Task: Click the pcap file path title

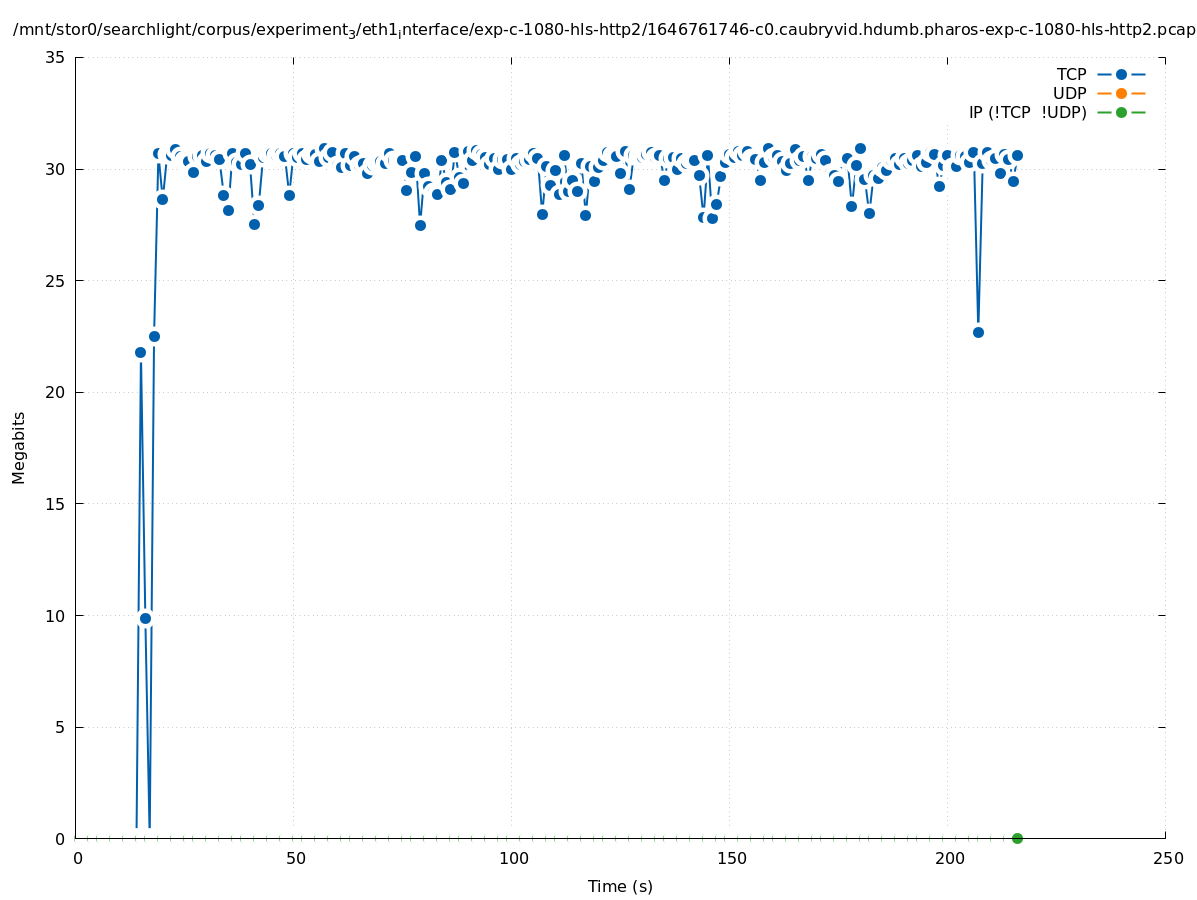Action: tap(604, 30)
